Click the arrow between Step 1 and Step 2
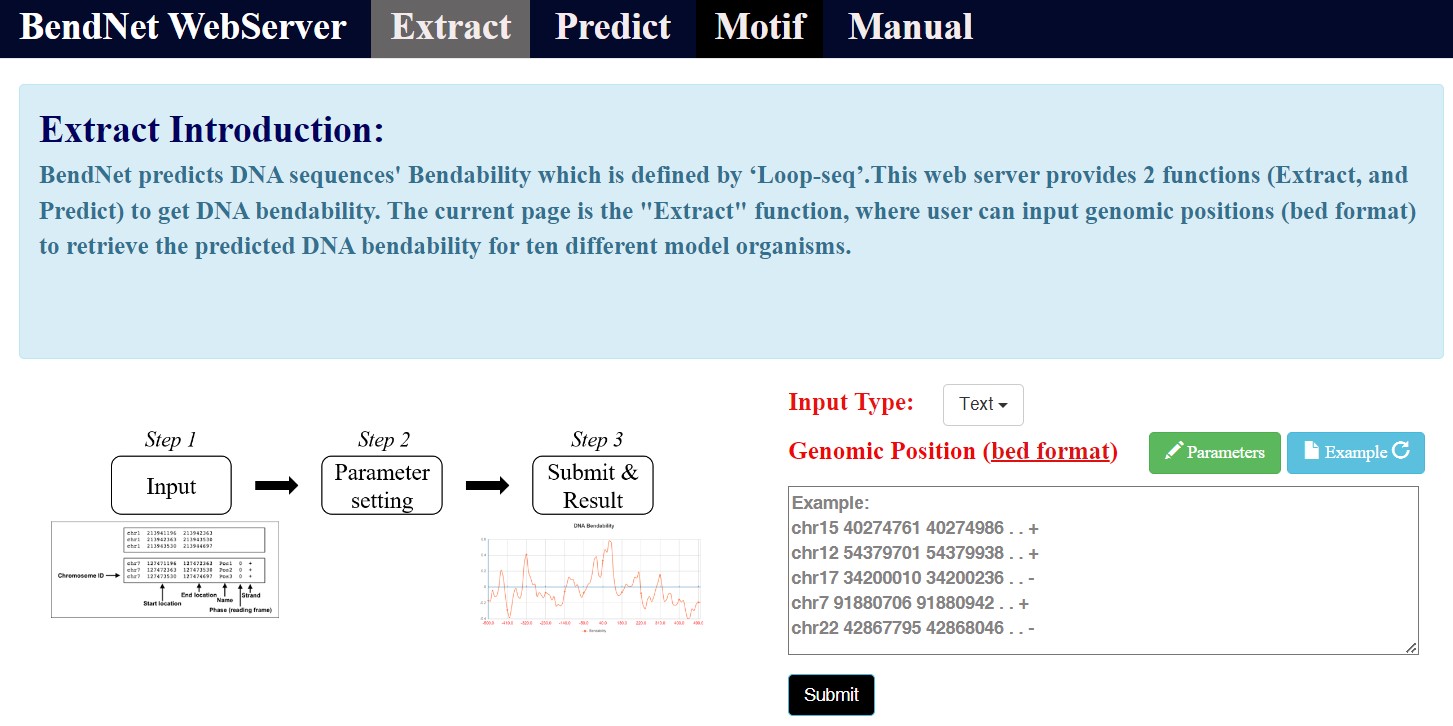 (276, 486)
